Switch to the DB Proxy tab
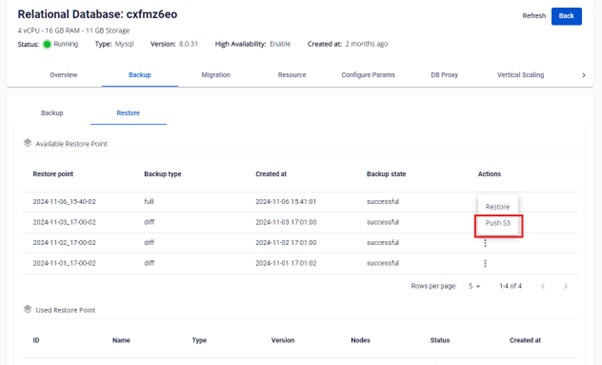602x365 pixels. pos(444,75)
